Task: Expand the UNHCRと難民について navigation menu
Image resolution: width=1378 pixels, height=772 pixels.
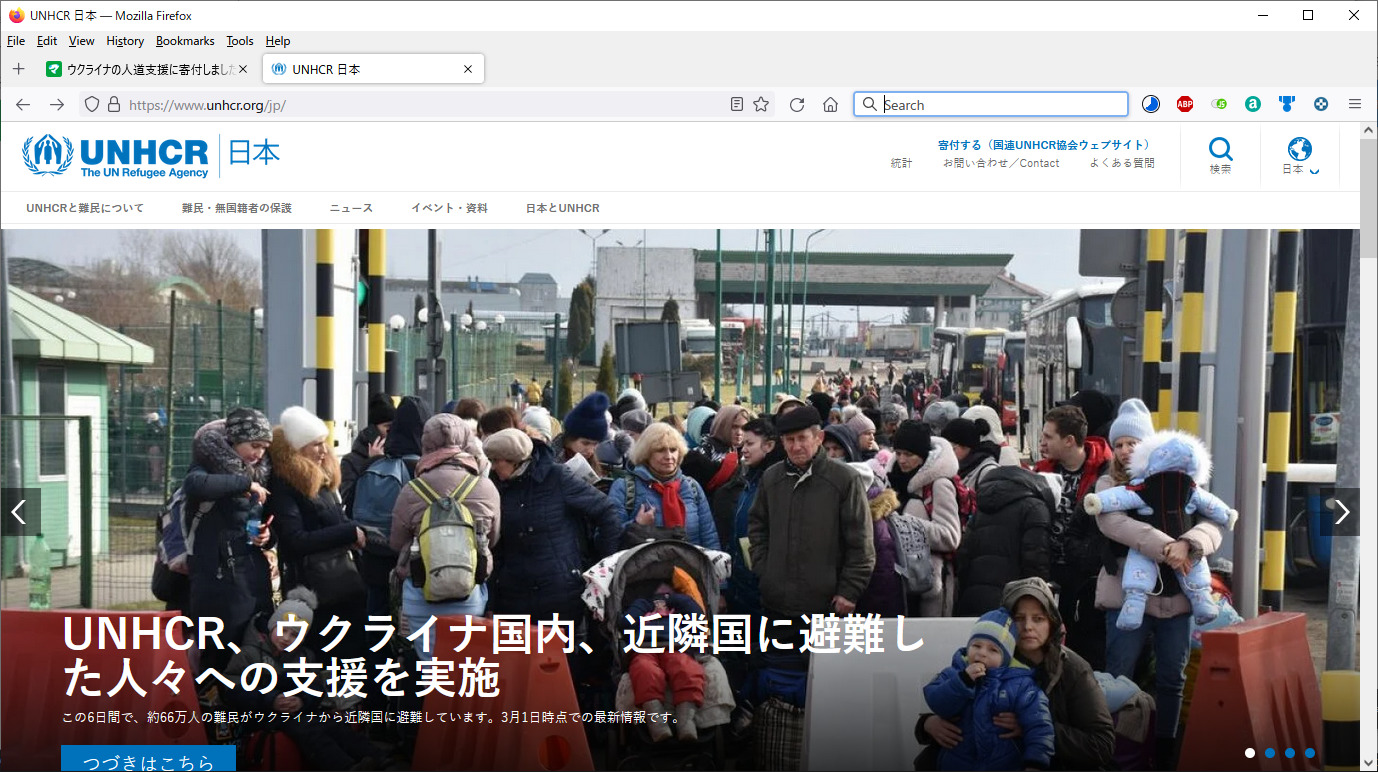Action: [85, 208]
